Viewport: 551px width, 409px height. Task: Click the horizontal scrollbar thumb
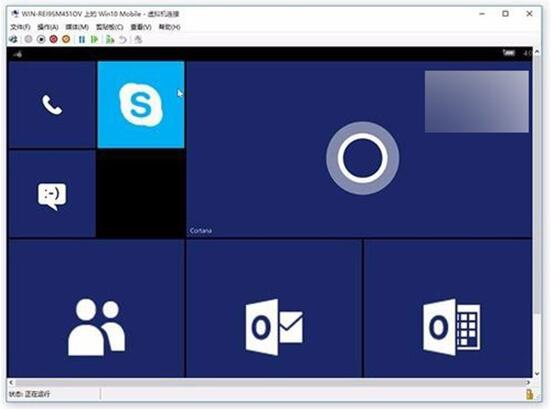coord(269,382)
